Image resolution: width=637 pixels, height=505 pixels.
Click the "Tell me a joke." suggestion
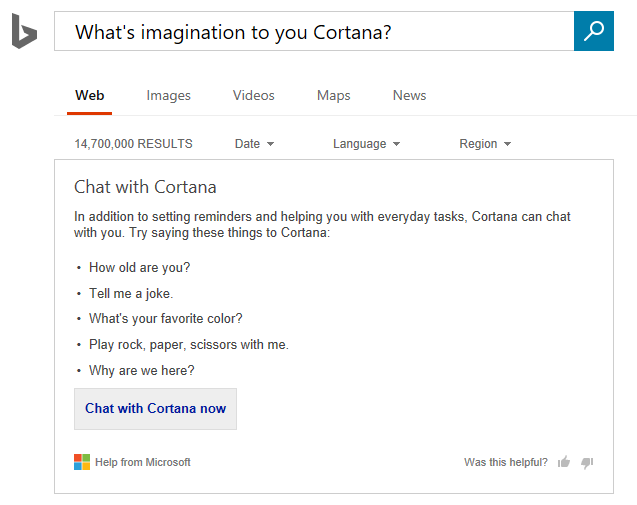(x=131, y=293)
